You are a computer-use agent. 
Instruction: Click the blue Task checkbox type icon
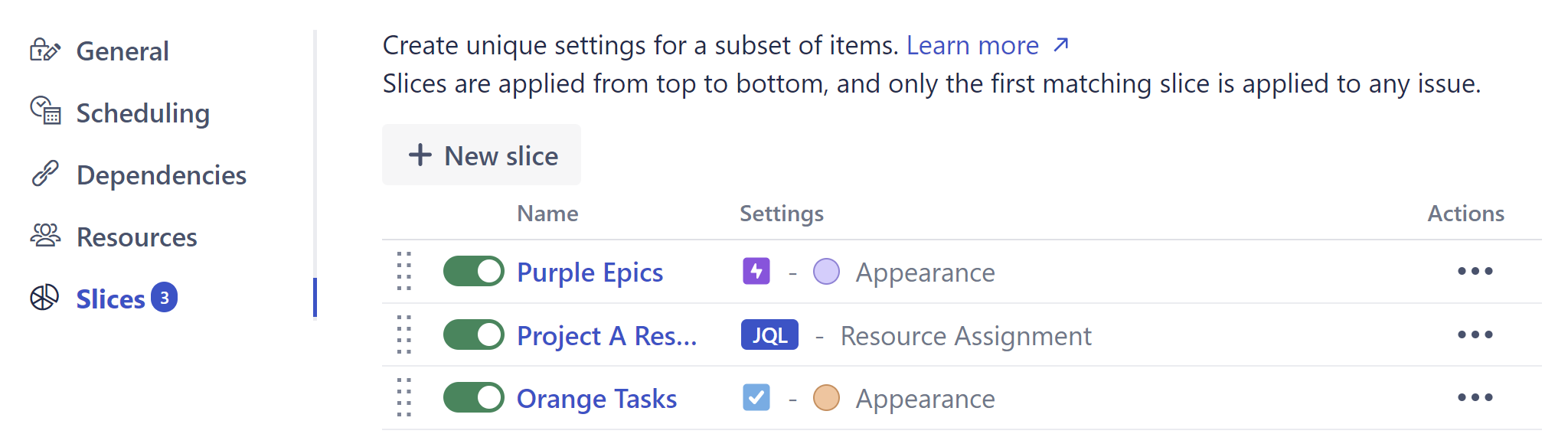tap(756, 397)
